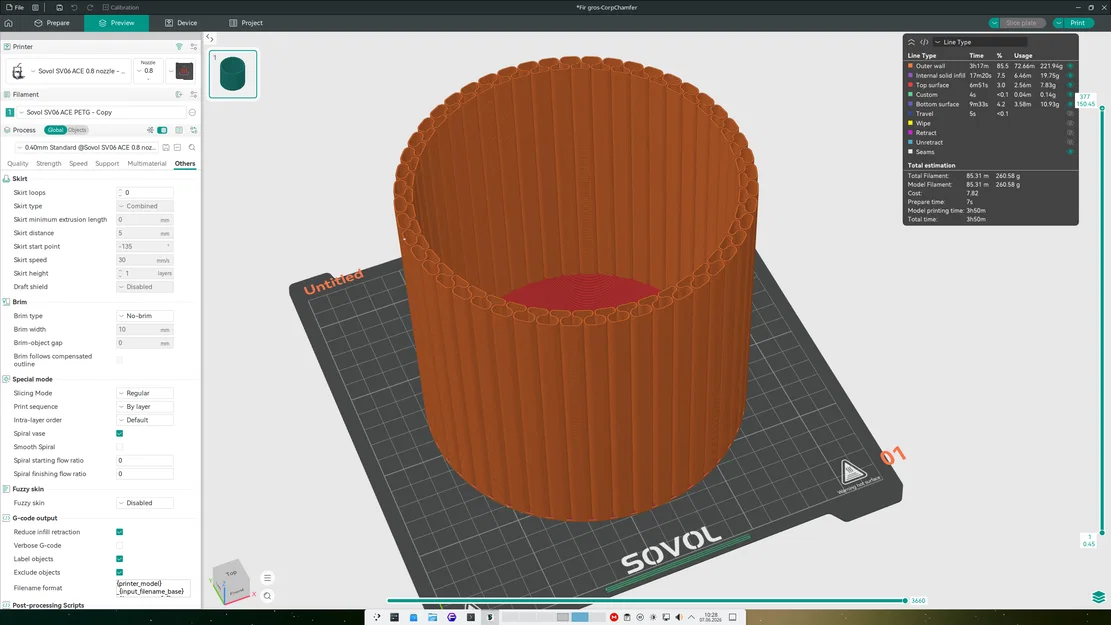Screen dimensions: 1111x625
Task: Click the Print button
Action: [1077, 23]
